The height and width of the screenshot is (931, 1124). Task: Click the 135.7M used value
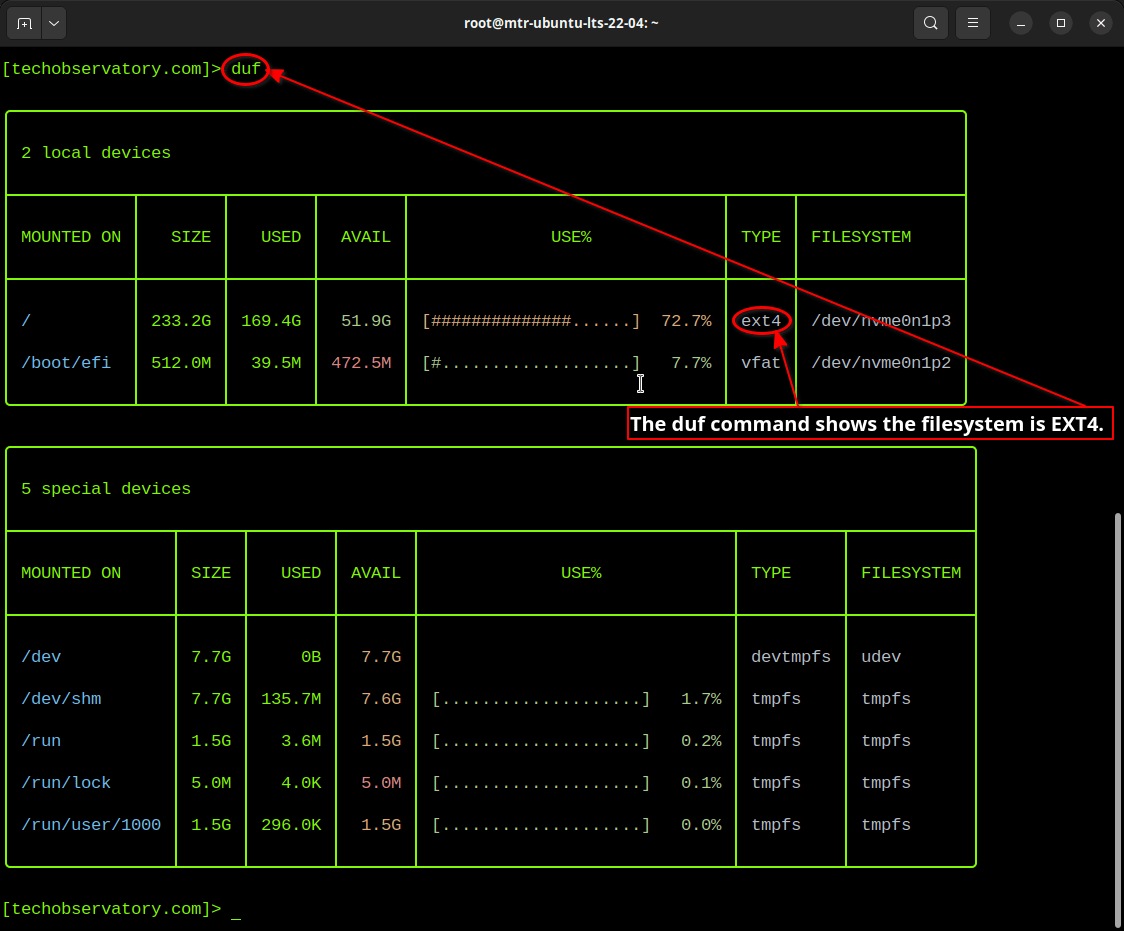click(x=291, y=699)
